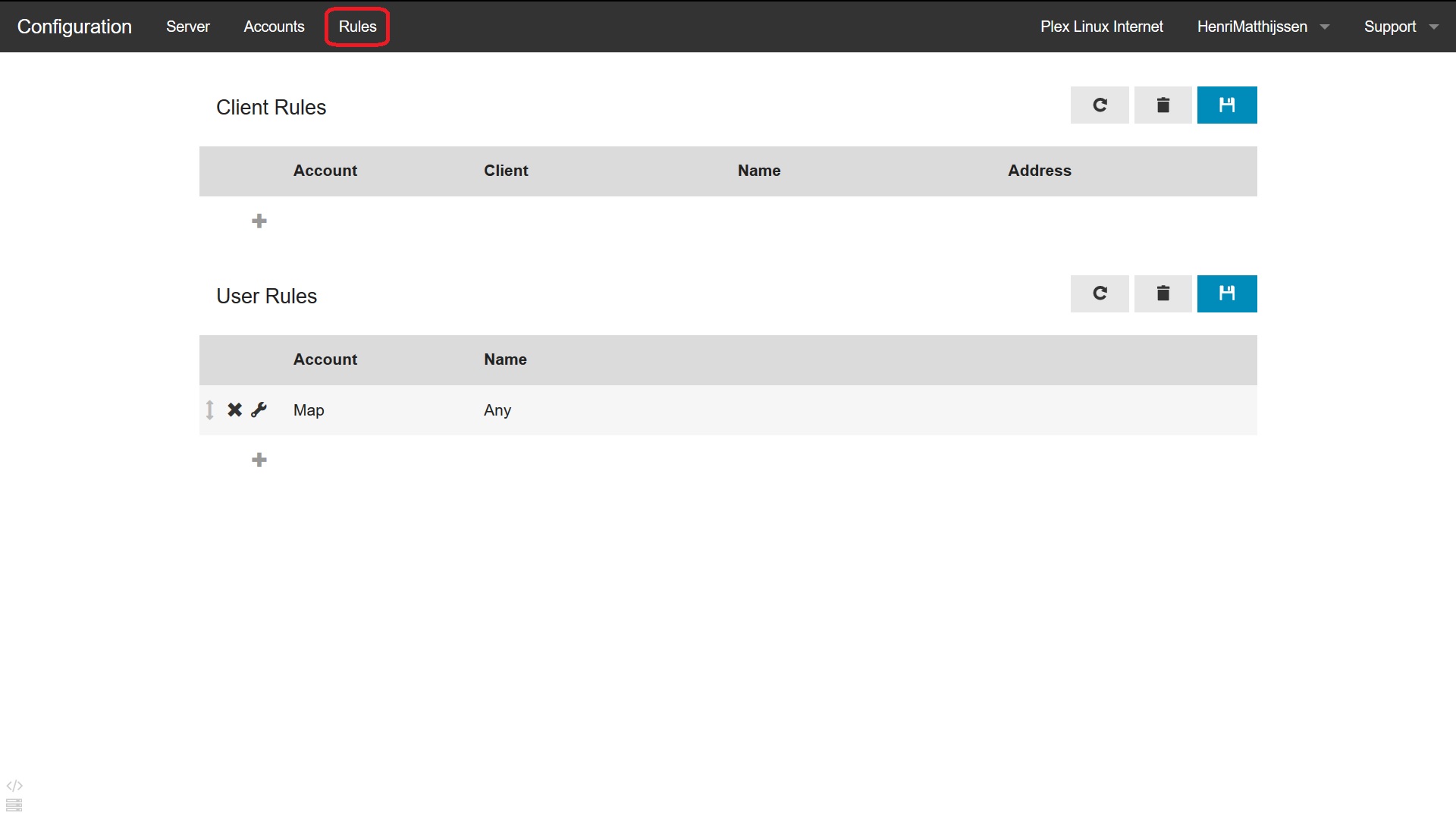Click the Configuration brand link
Image resolution: width=1456 pixels, height=819 pixels.
tap(74, 27)
